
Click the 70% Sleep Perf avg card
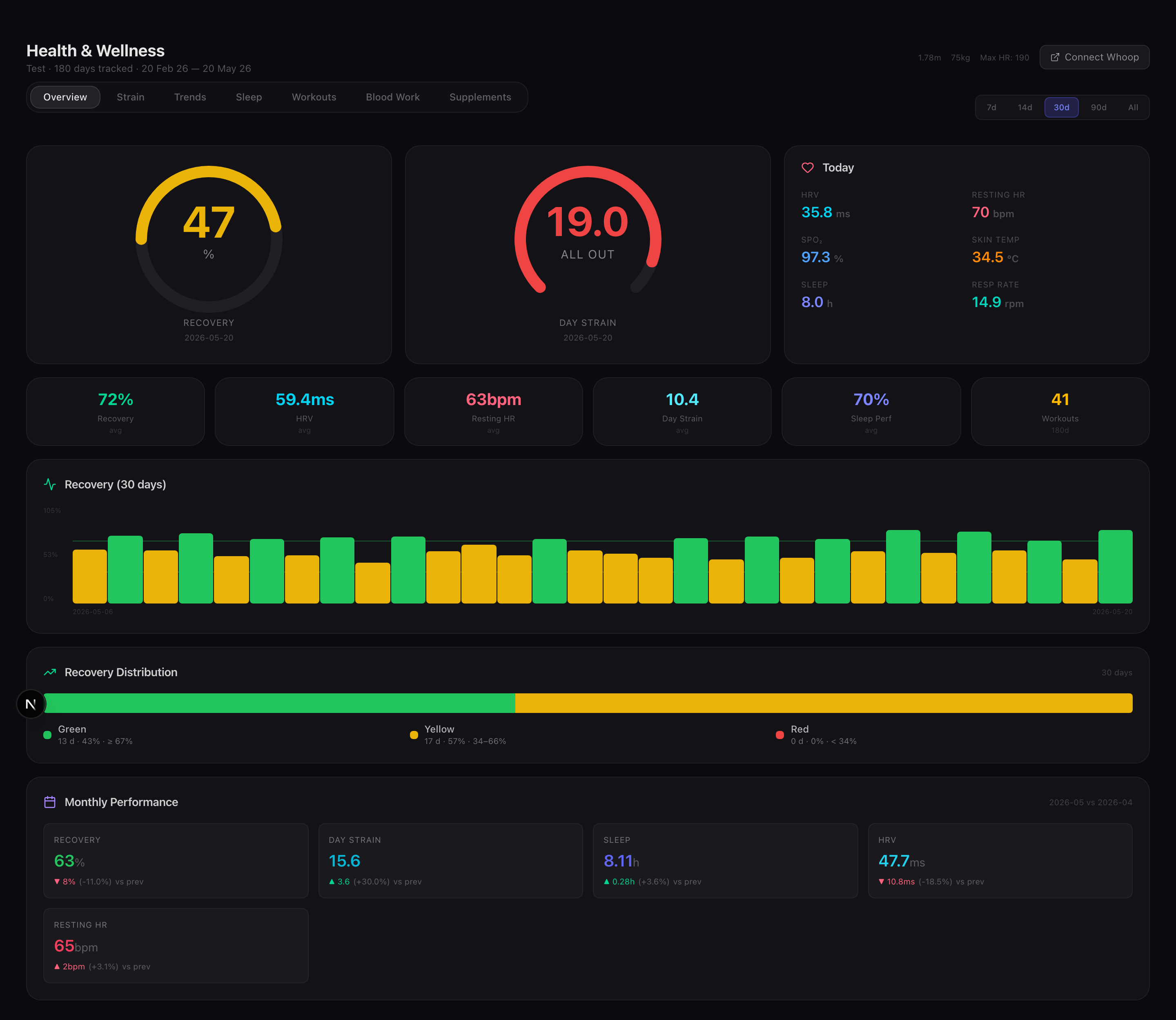pos(871,412)
